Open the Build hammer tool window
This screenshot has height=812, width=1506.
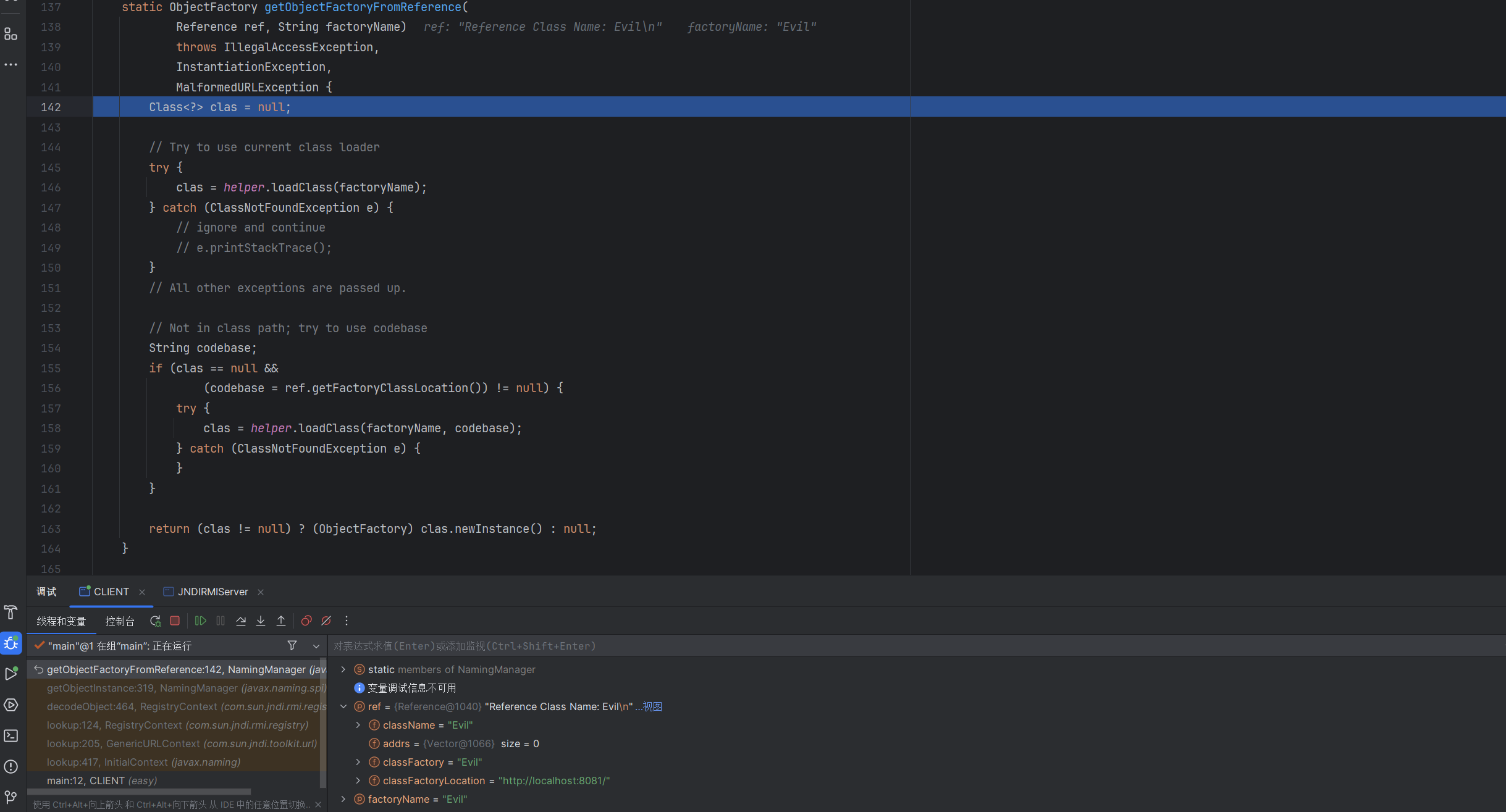tap(11, 612)
